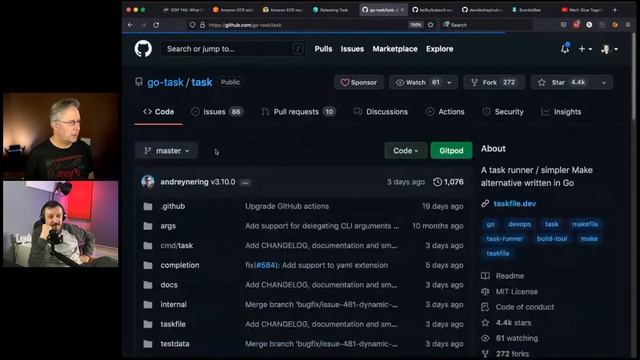This screenshot has height=360, width=640.
Task: Open the go-task organization link
Action: tap(165, 82)
